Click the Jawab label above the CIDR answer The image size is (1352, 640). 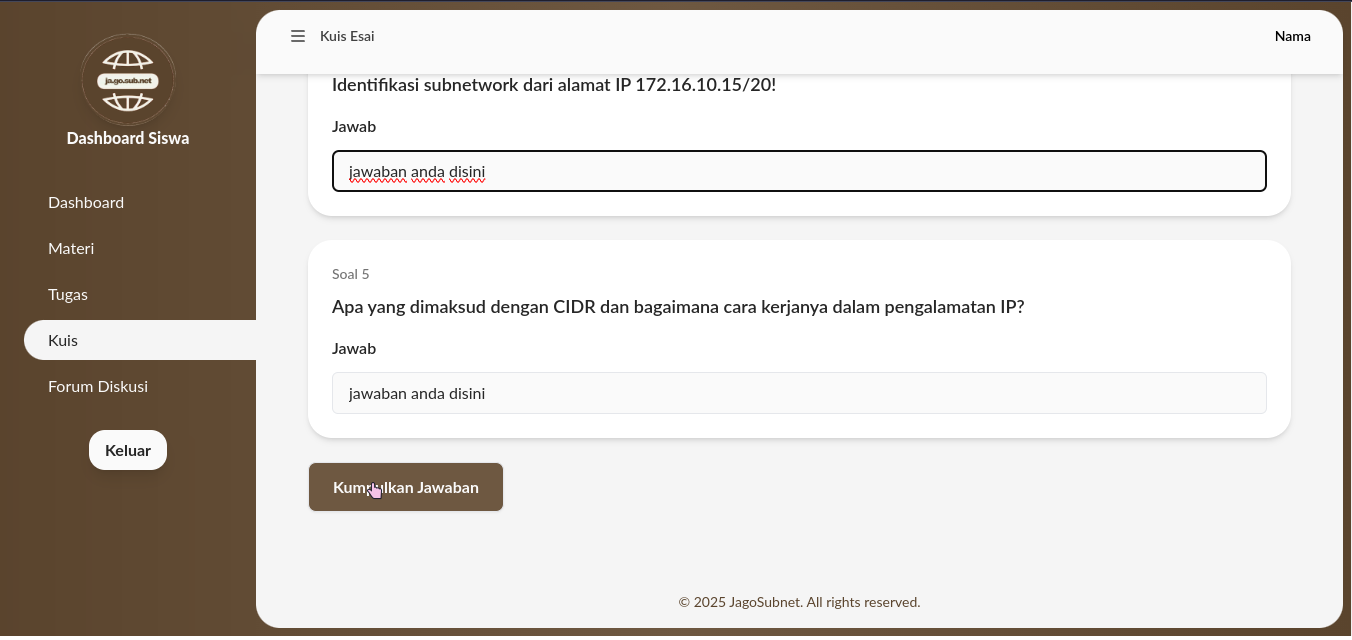[354, 348]
